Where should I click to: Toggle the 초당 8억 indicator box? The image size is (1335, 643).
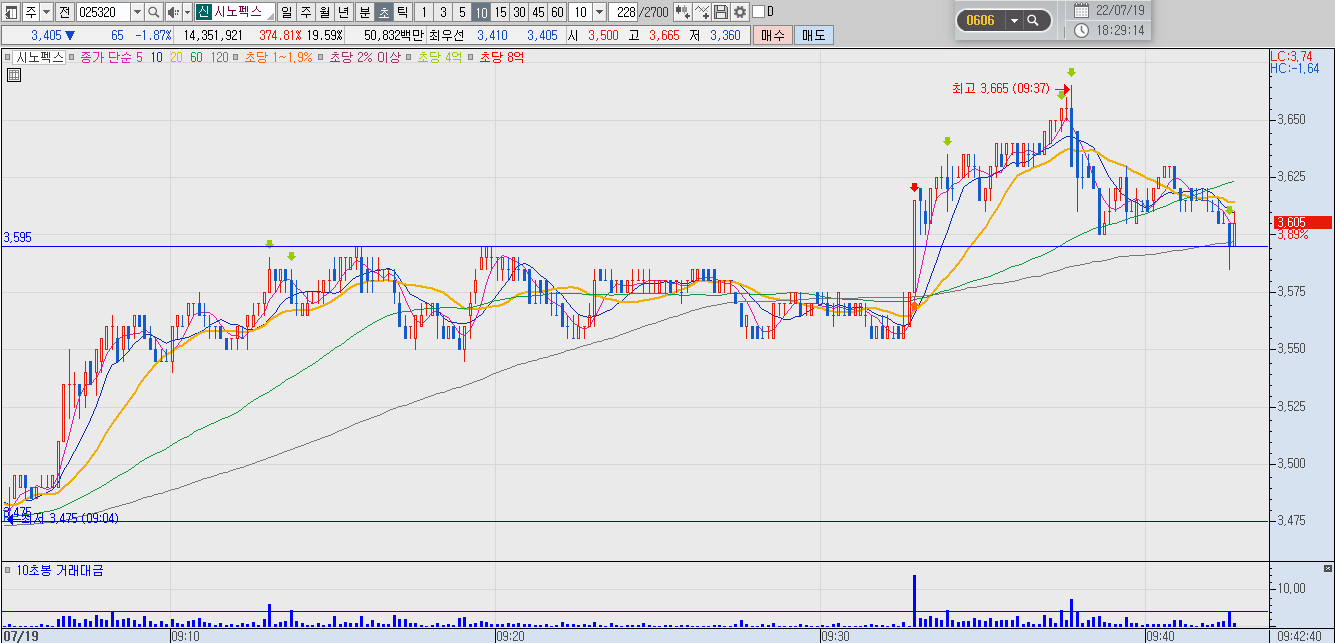pos(471,57)
